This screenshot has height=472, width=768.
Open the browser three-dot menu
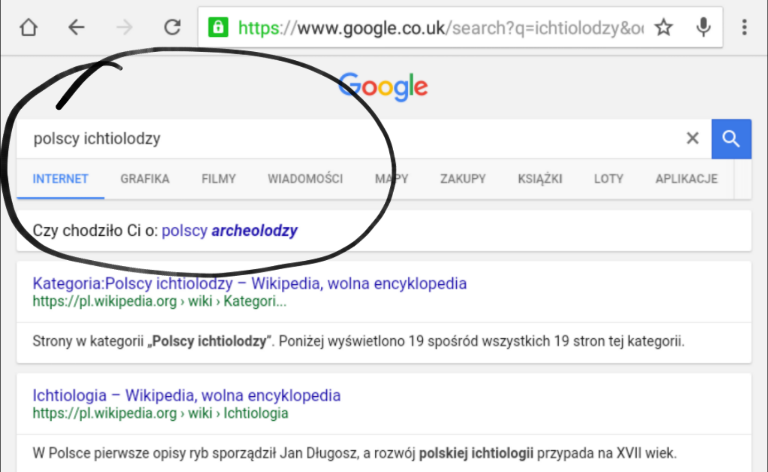[x=744, y=27]
